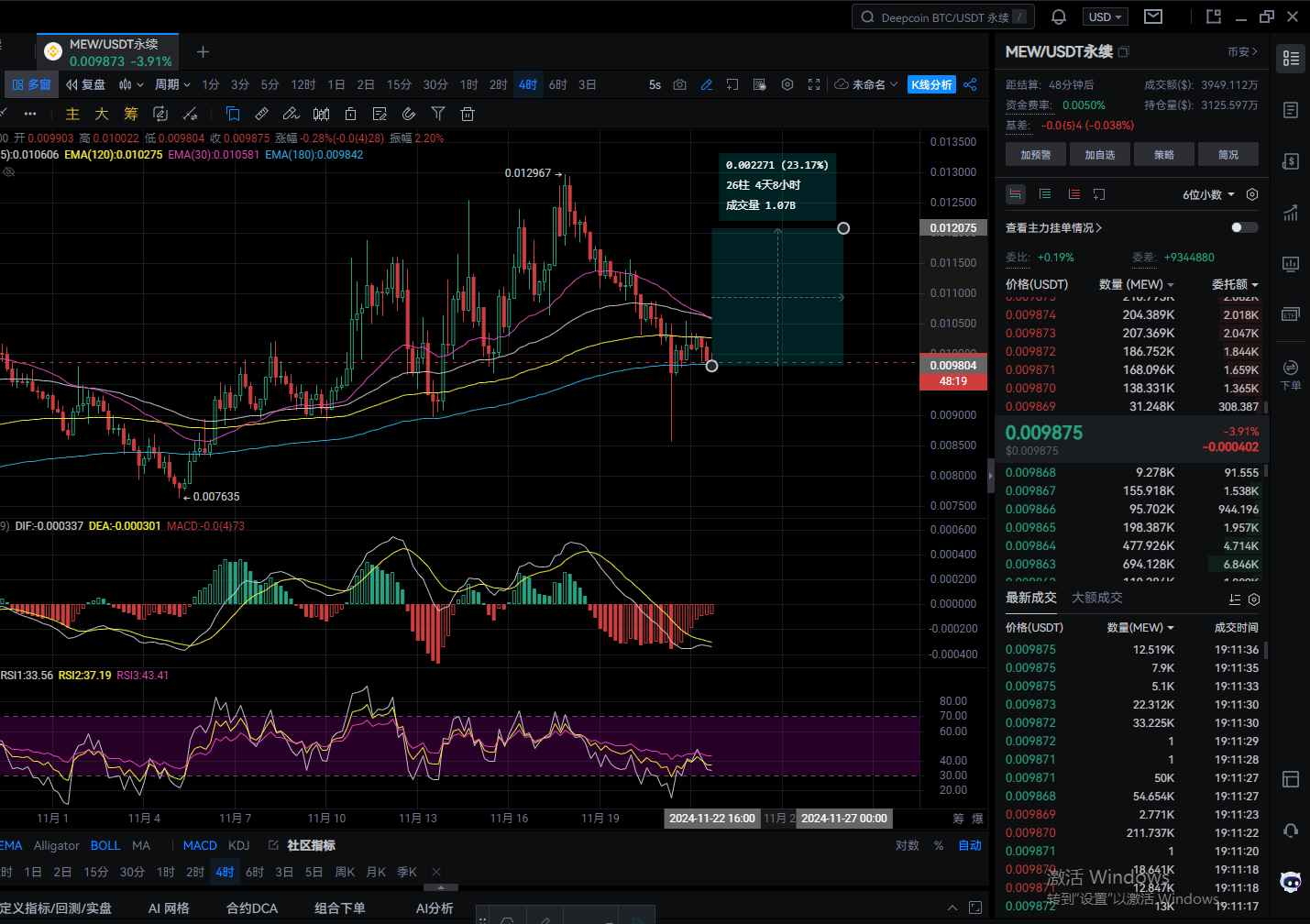Toggle the Alligator indicator
This screenshot has width=1310, height=924.
point(57,845)
